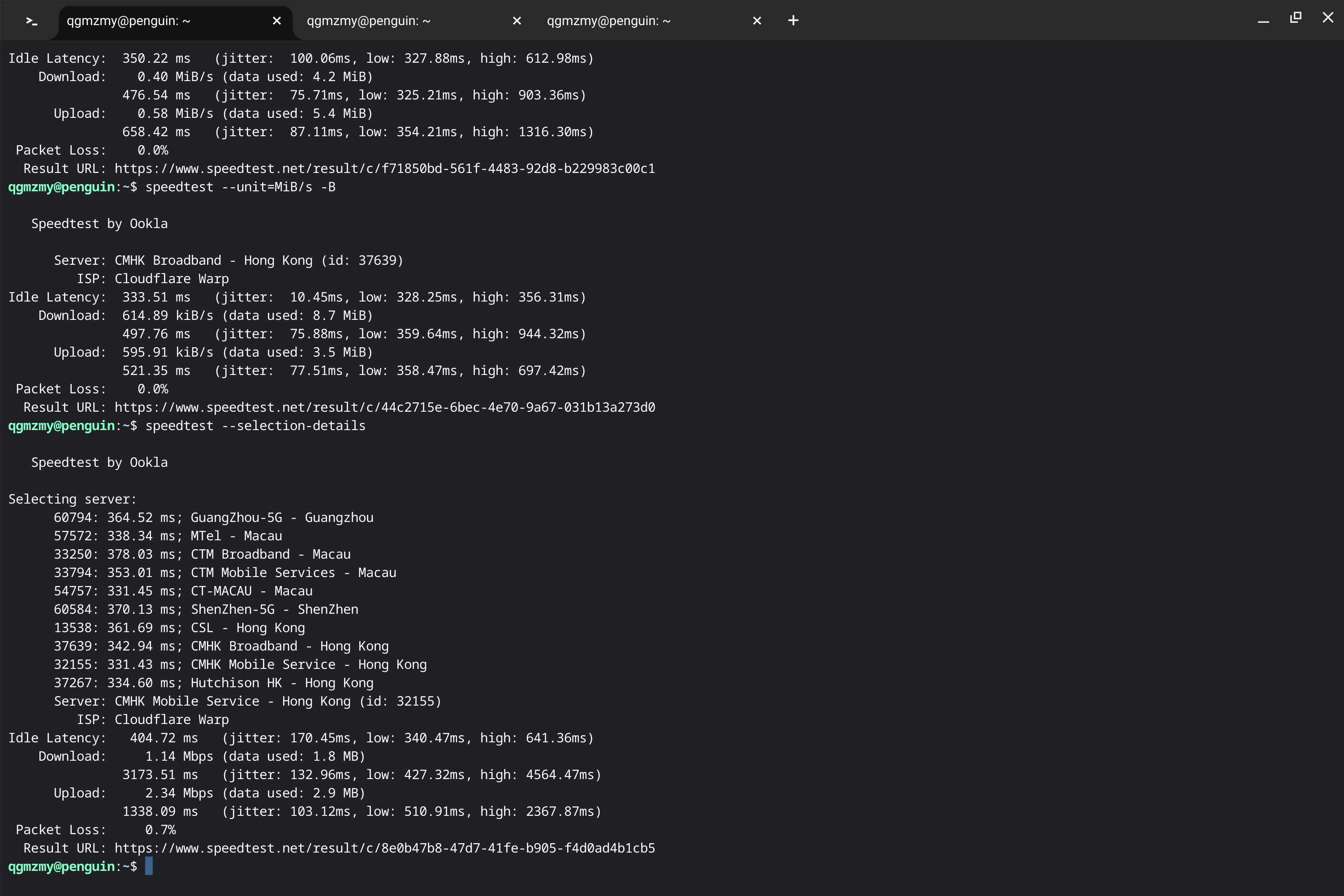Click server row '60584: 370.13 ms; ShenZhen-5G'
Image resolution: width=1344 pixels, height=896 pixels.
click(206, 609)
